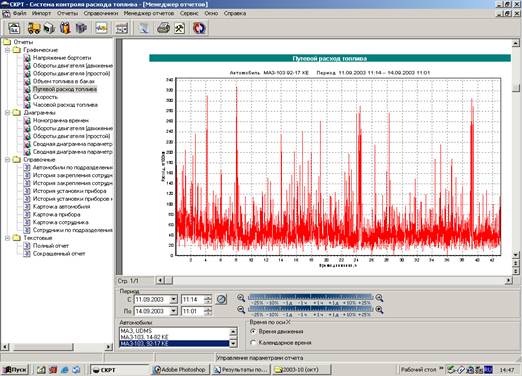Open Карточка прибора reference report
The width and height of the screenshot is (522, 376).
click(56, 214)
